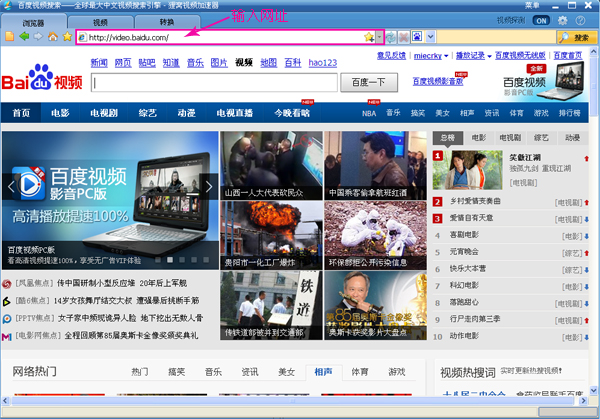The height and width of the screenshot is (419, 600).
Task: Select 电视剧 in the blue navigation bar
Action: tap(104, 113)
